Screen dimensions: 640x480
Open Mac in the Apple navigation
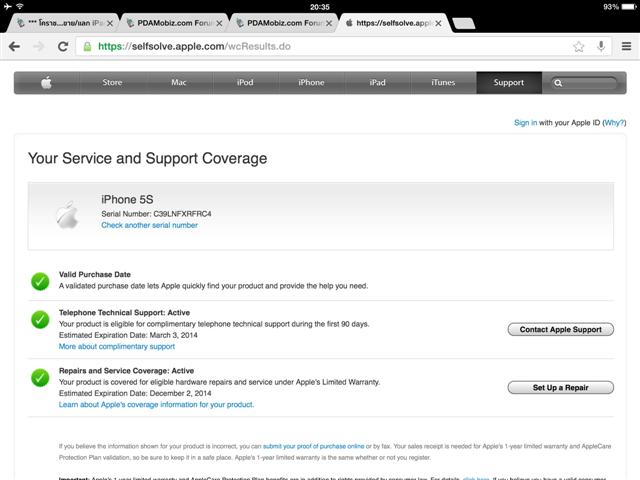[178, 83]
